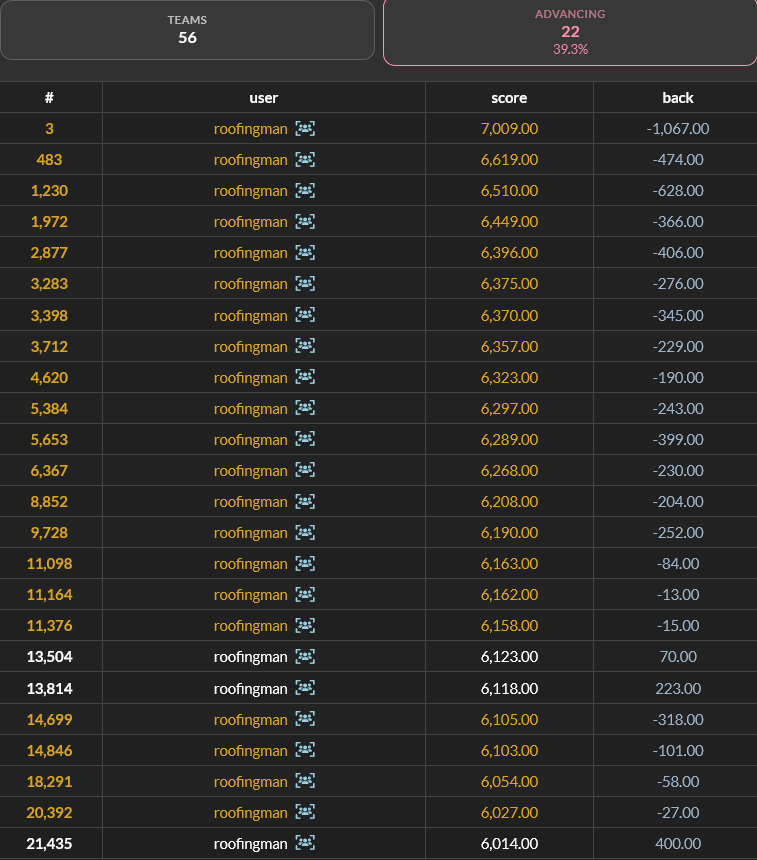Image resolution: width=757 pixels, height=860 pixels.
Task: Open team icon in rank 8,852 row
Action: pyautogui.click(x=305, y=501)
